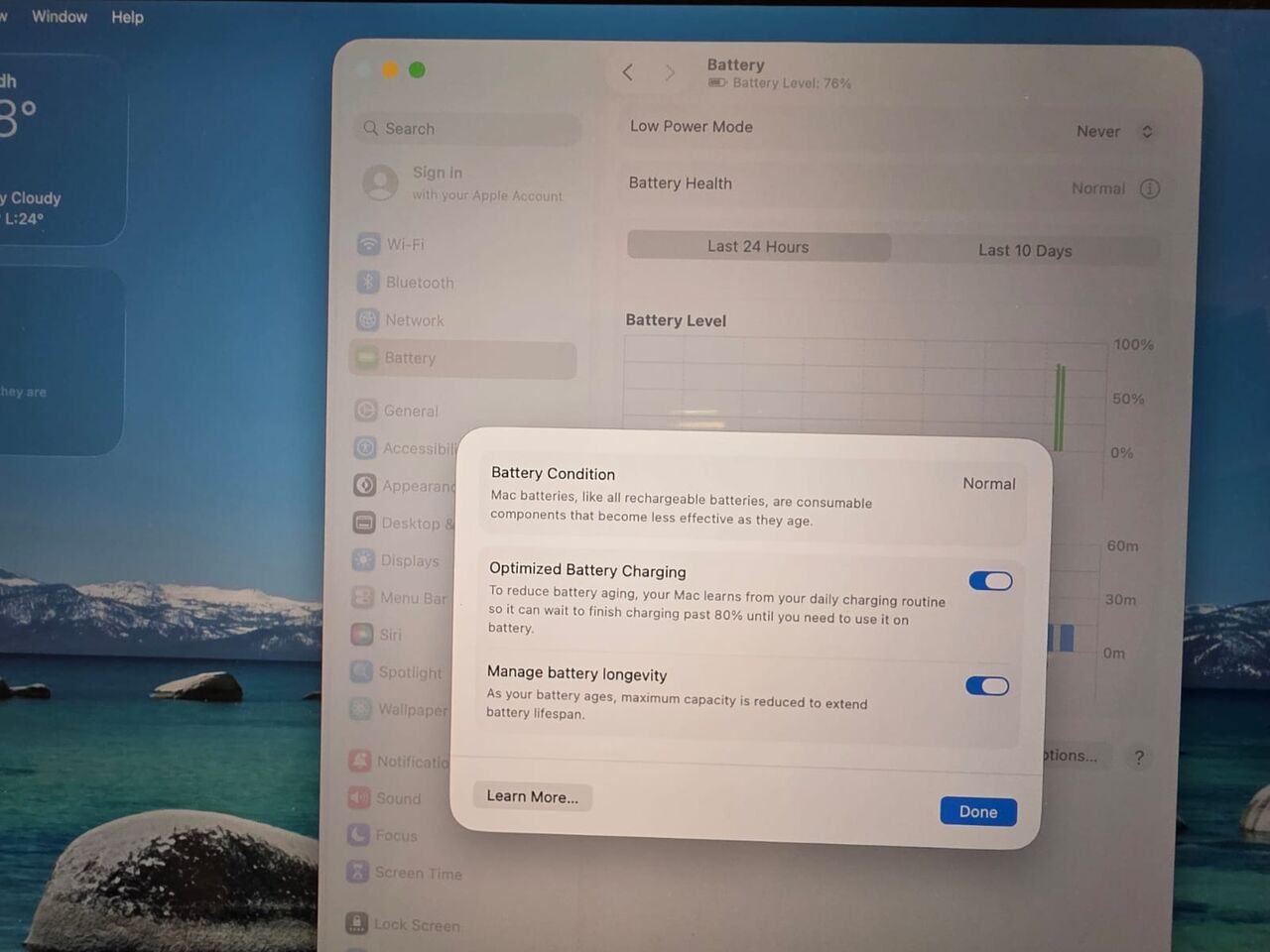Select Bluetooth icon in sidebar
The height and width of the screenshot is (952, 1270).
[368, 282]
